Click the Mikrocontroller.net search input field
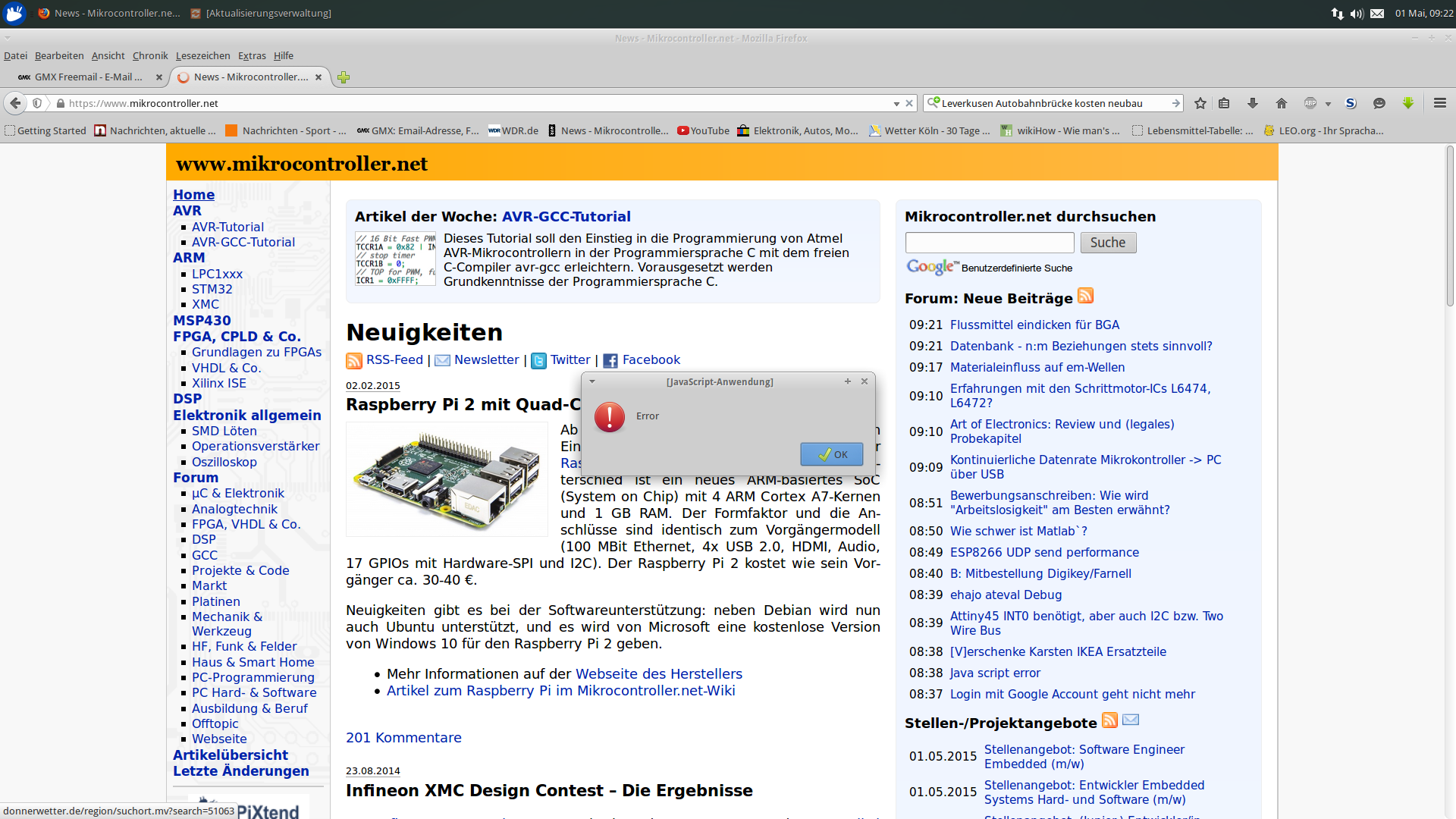The width and height of the screenshot is (1456, 819). [990, 243]
